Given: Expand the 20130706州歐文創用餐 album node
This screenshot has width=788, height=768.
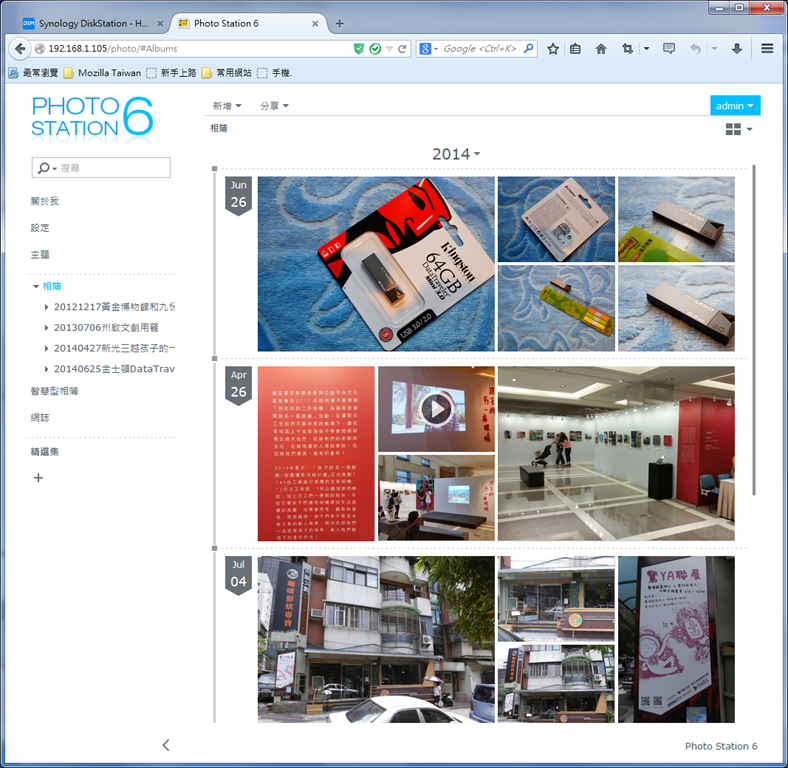Looking at the screenshot, I should pyautogui.click(x=46, y=328).
